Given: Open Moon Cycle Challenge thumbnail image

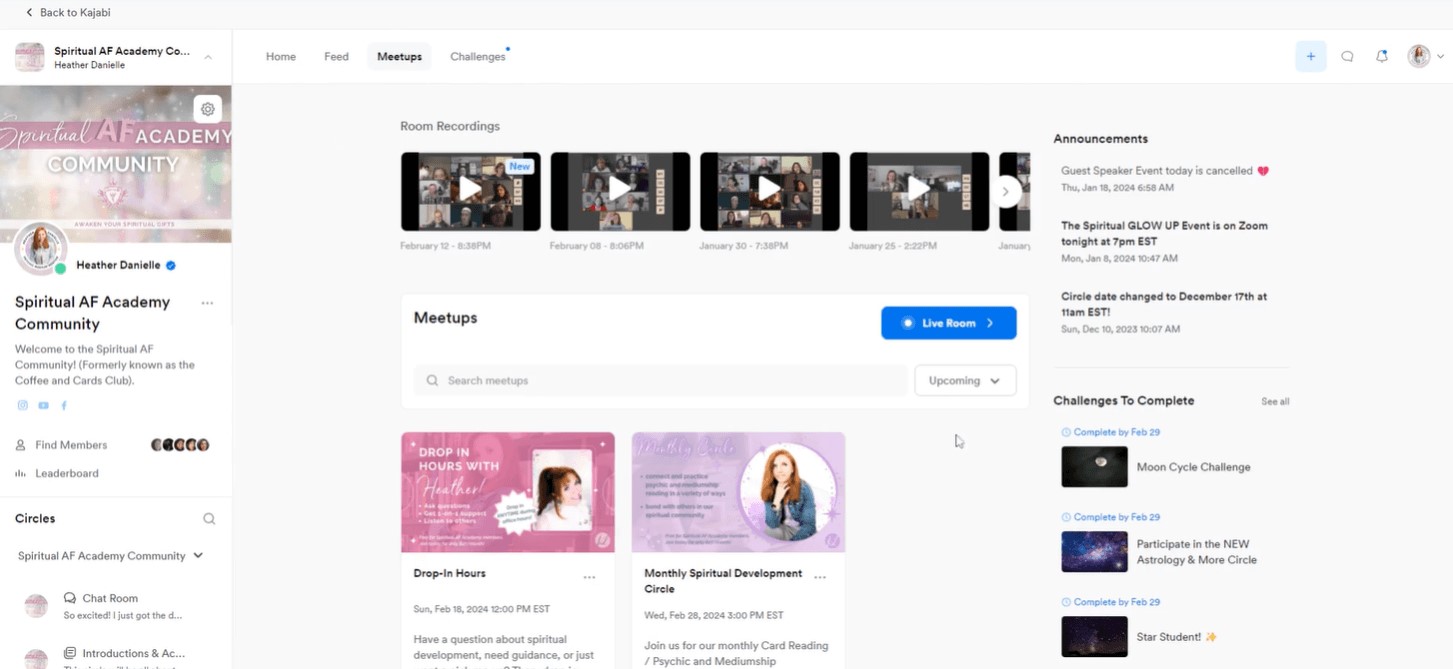Looking at the screenshot, I should pos(1094,467).
